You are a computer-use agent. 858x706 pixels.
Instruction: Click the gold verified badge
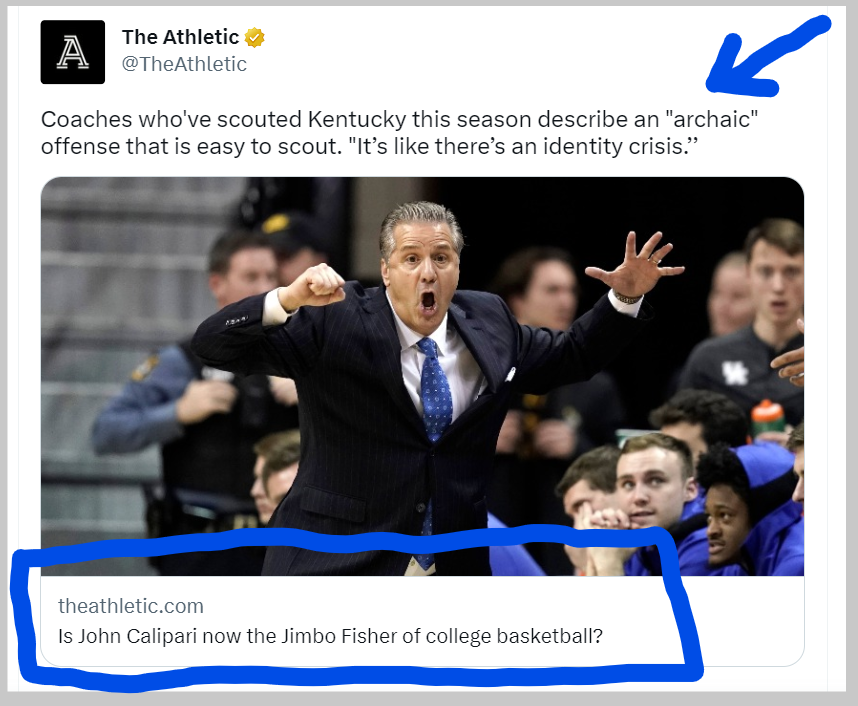pyautogui.click(x=255, y=38)
